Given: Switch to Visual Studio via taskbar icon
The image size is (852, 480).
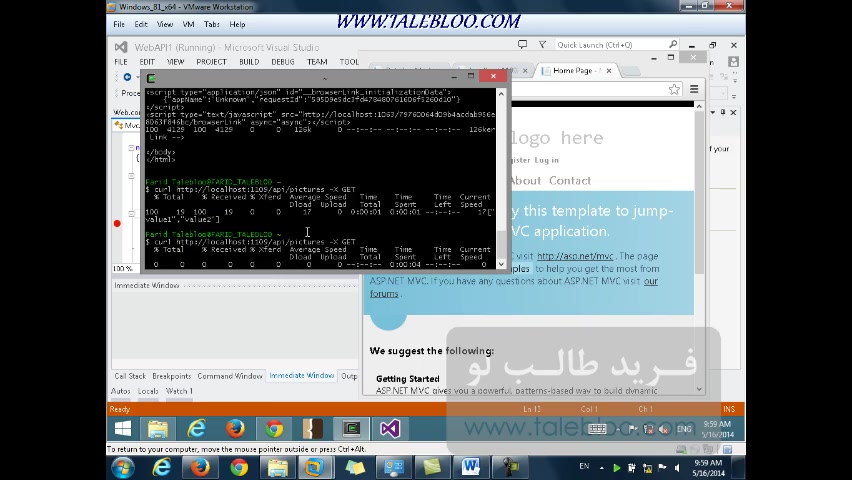Looking at the screenshot, I should (x=390, y=429).
